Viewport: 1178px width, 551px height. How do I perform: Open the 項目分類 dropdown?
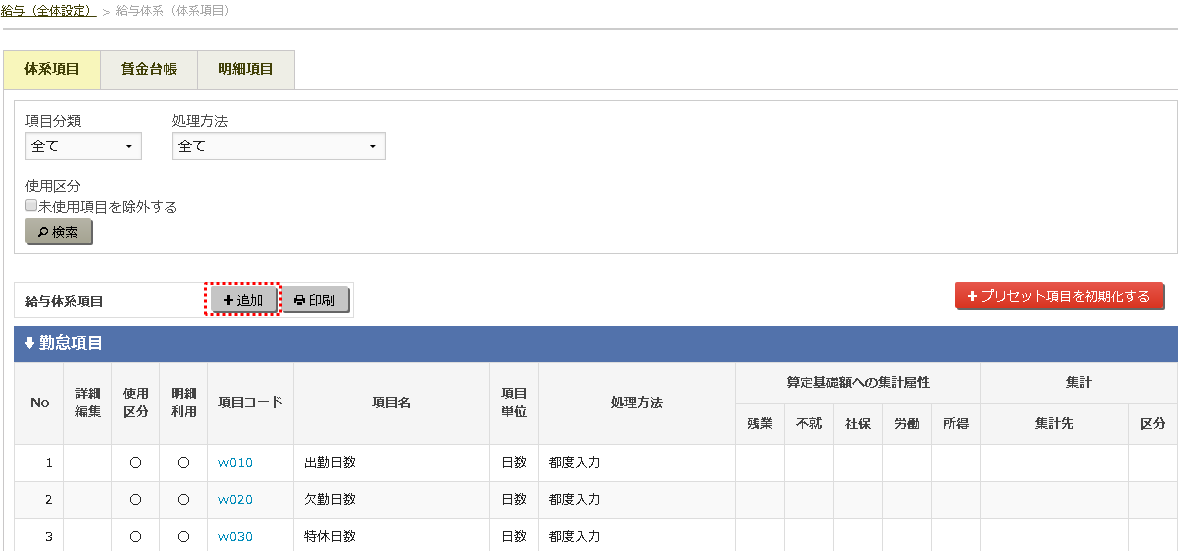tap(83, 146)
